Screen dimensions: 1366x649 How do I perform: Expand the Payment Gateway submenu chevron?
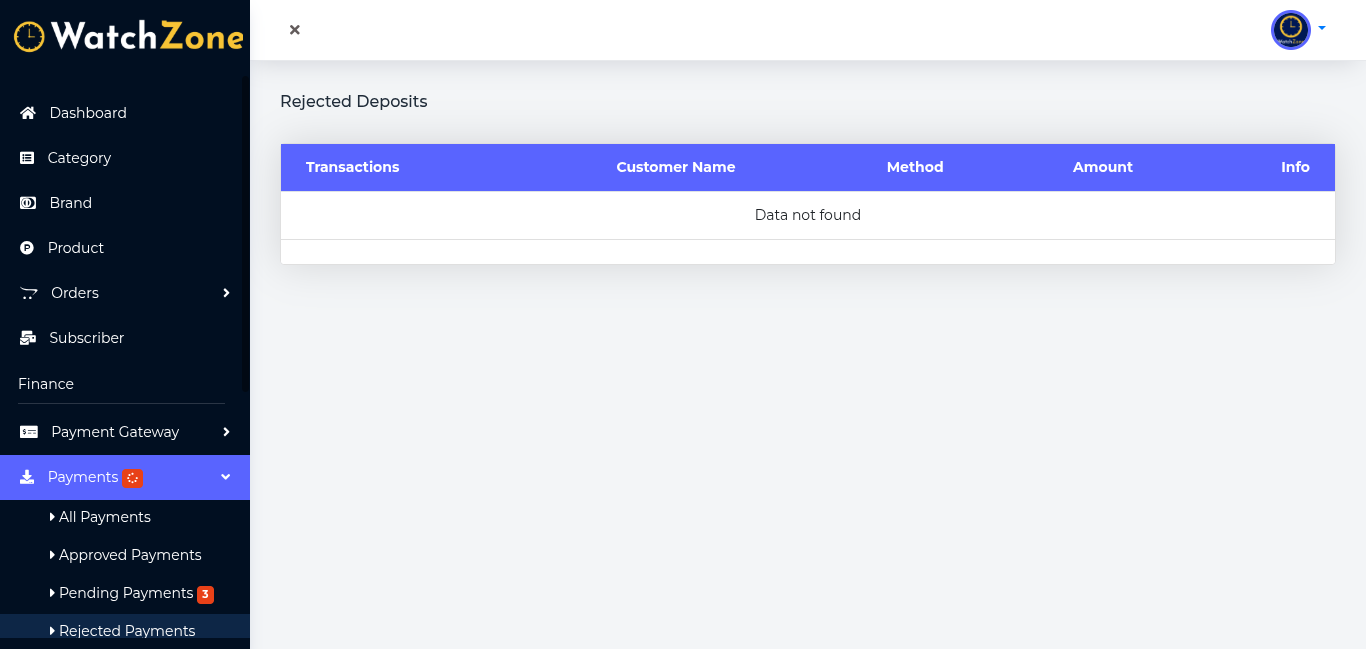pos(226,432)
